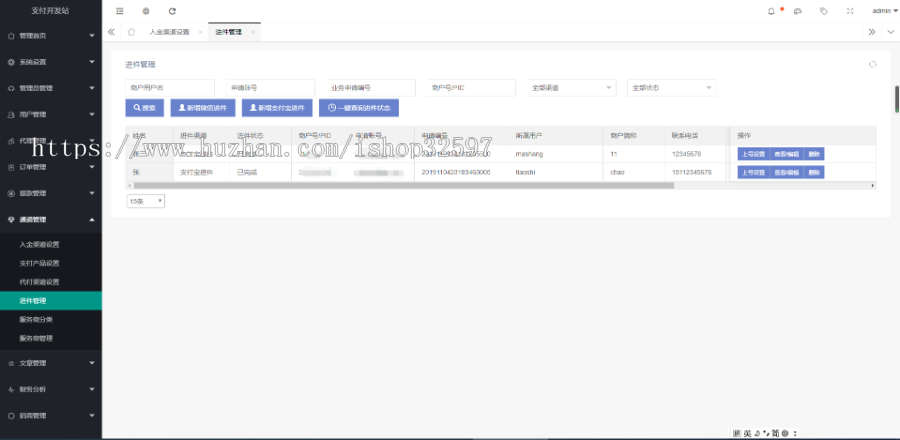Click the panel reload icon at card corner
This screenshot has height=440, width=900.
[x=872, y=64]
